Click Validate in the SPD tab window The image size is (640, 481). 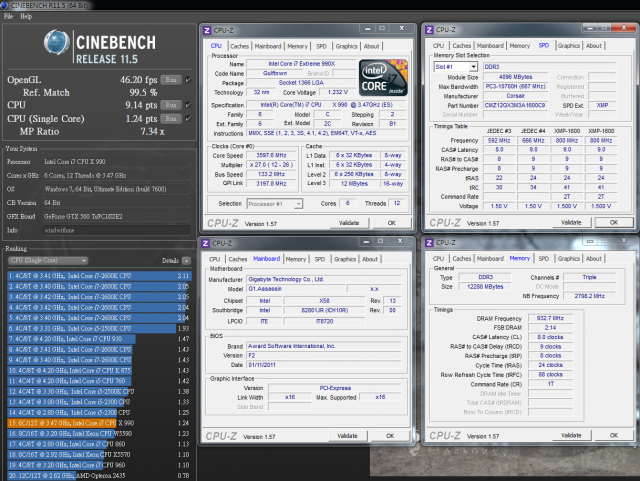[x=571, y=223]
